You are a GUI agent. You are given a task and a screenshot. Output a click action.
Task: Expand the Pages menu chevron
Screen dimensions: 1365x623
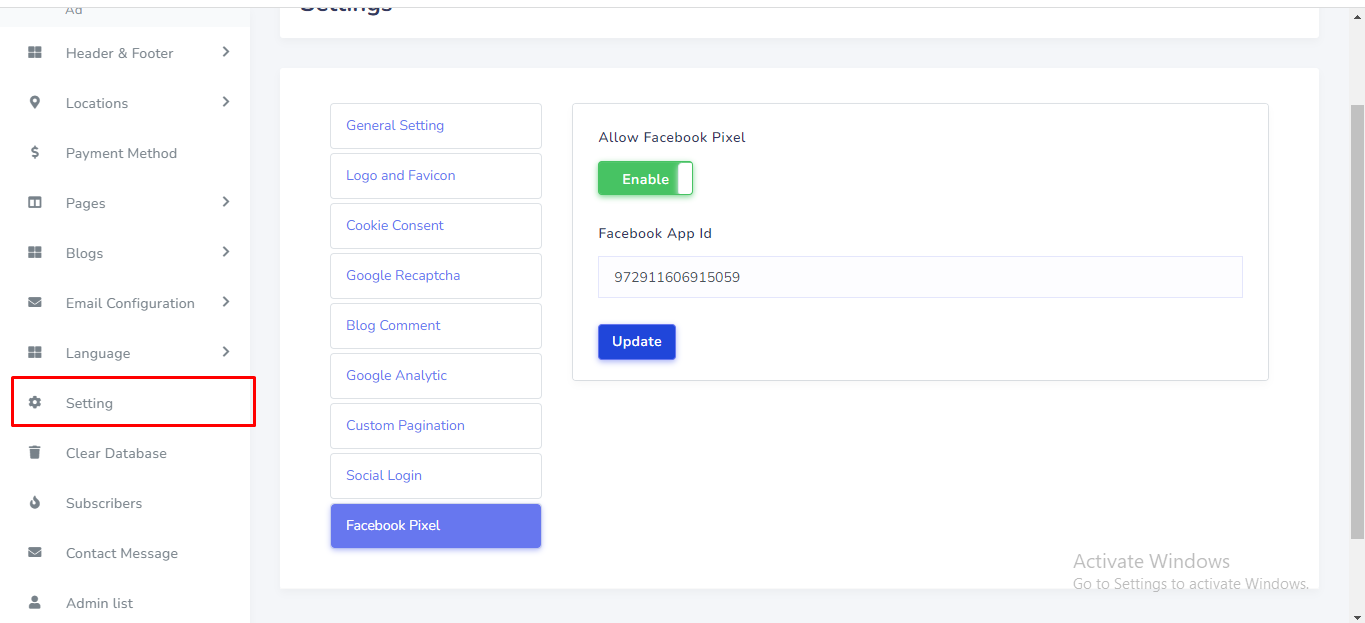point(226,202)
